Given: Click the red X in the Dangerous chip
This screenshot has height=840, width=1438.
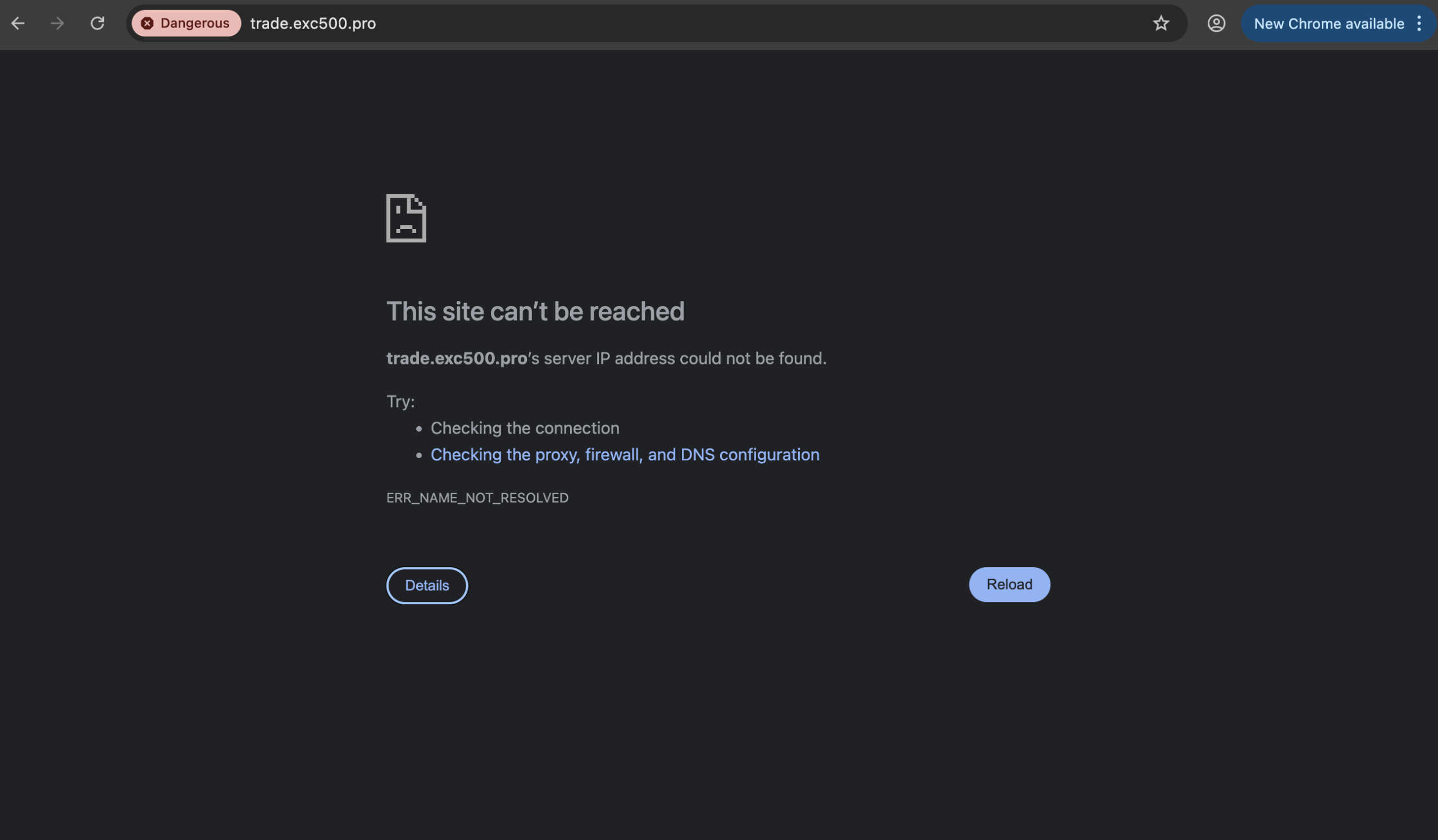Looking at the screenshot, I should coord(147,24).
